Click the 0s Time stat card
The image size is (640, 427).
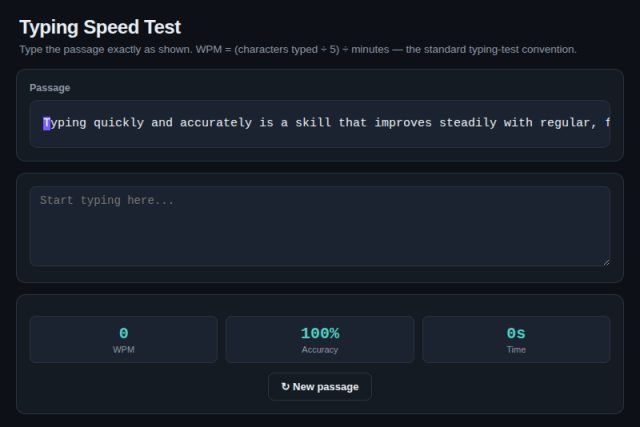coord(516,339)
